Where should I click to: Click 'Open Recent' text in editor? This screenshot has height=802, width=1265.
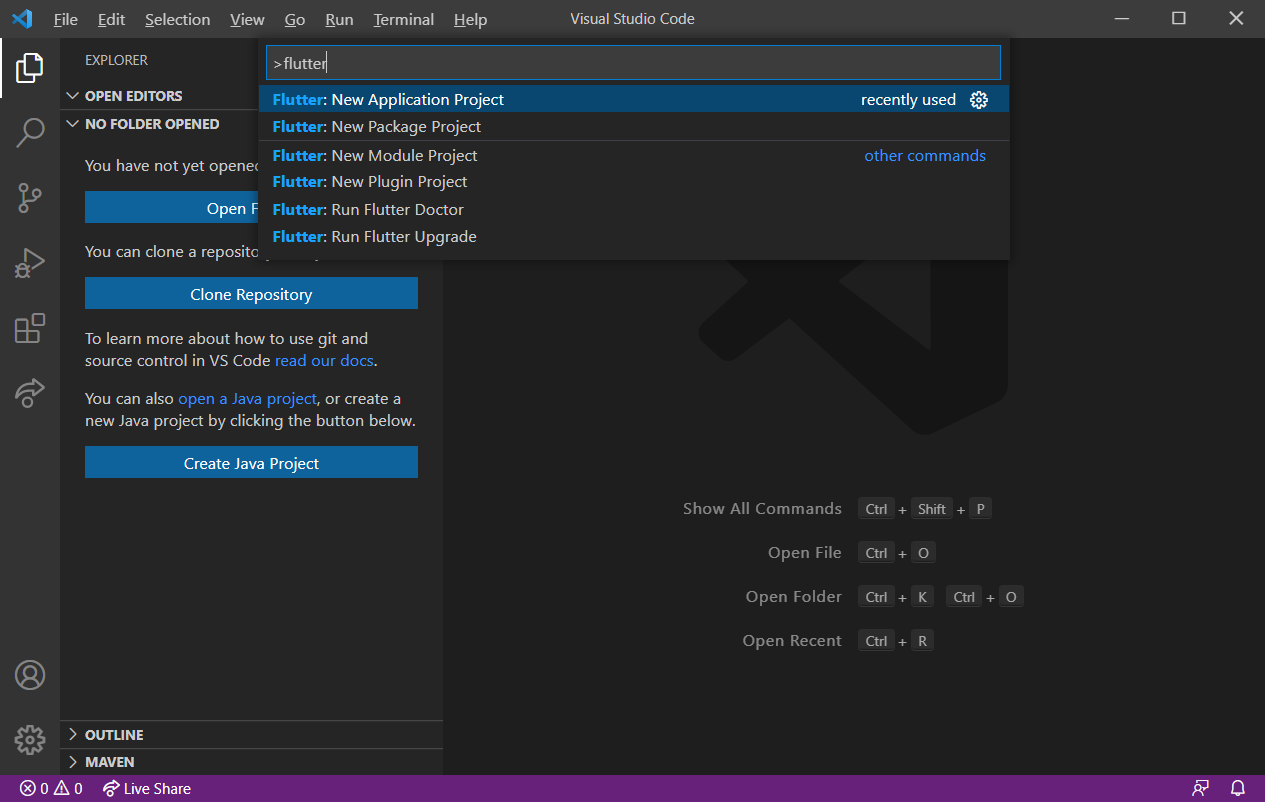tap(792, 641)
